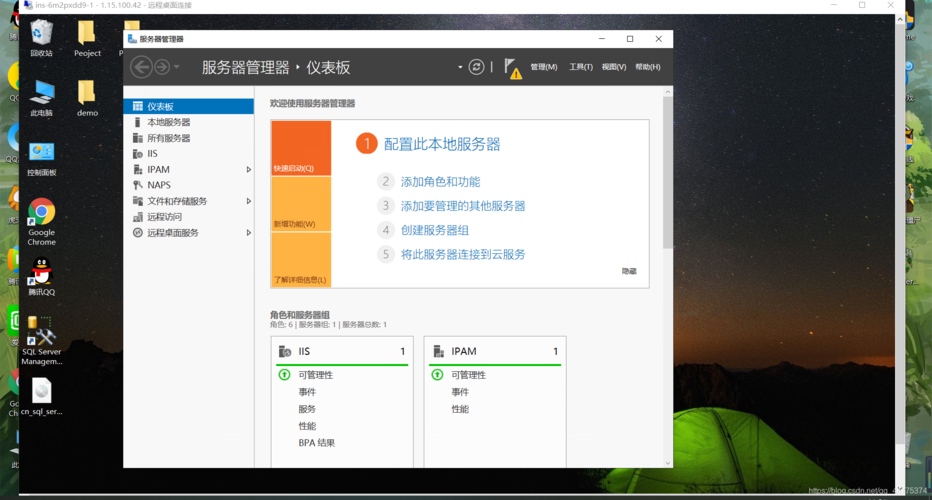The image size is (932, 500).
Task: Click the 配置此本地服务器 link
Action: [442, 144]
